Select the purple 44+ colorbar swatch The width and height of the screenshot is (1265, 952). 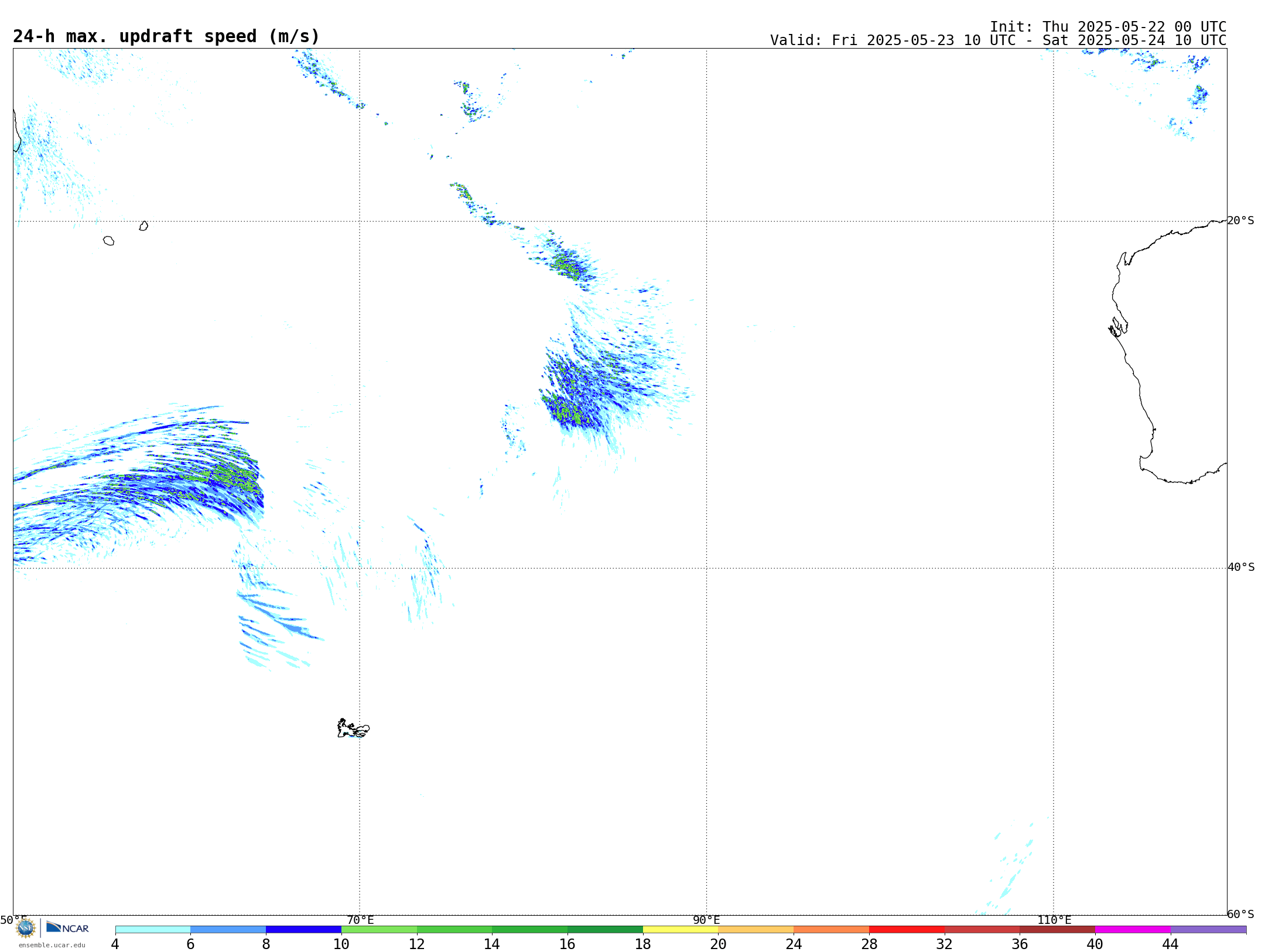pyautogui.click(x=1208, y=930)
